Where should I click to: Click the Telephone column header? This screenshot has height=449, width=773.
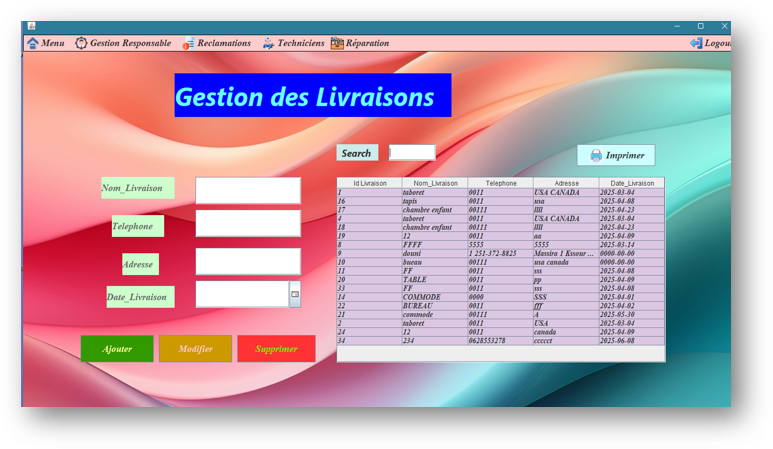tap(501, 183)
